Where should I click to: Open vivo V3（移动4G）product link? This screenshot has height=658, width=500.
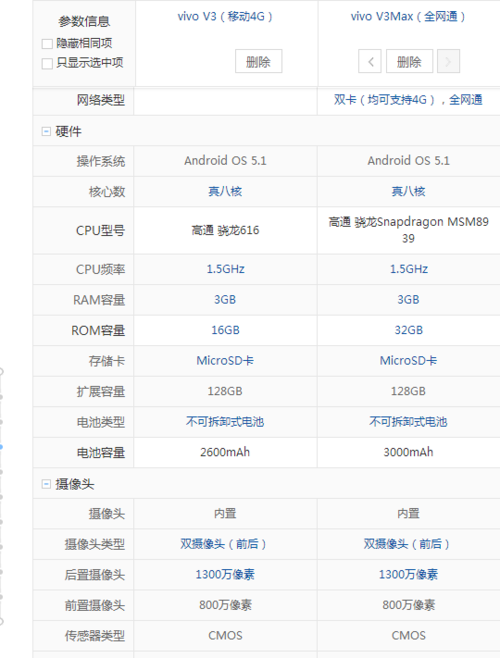pyautogui.click(x=225, y=17)
